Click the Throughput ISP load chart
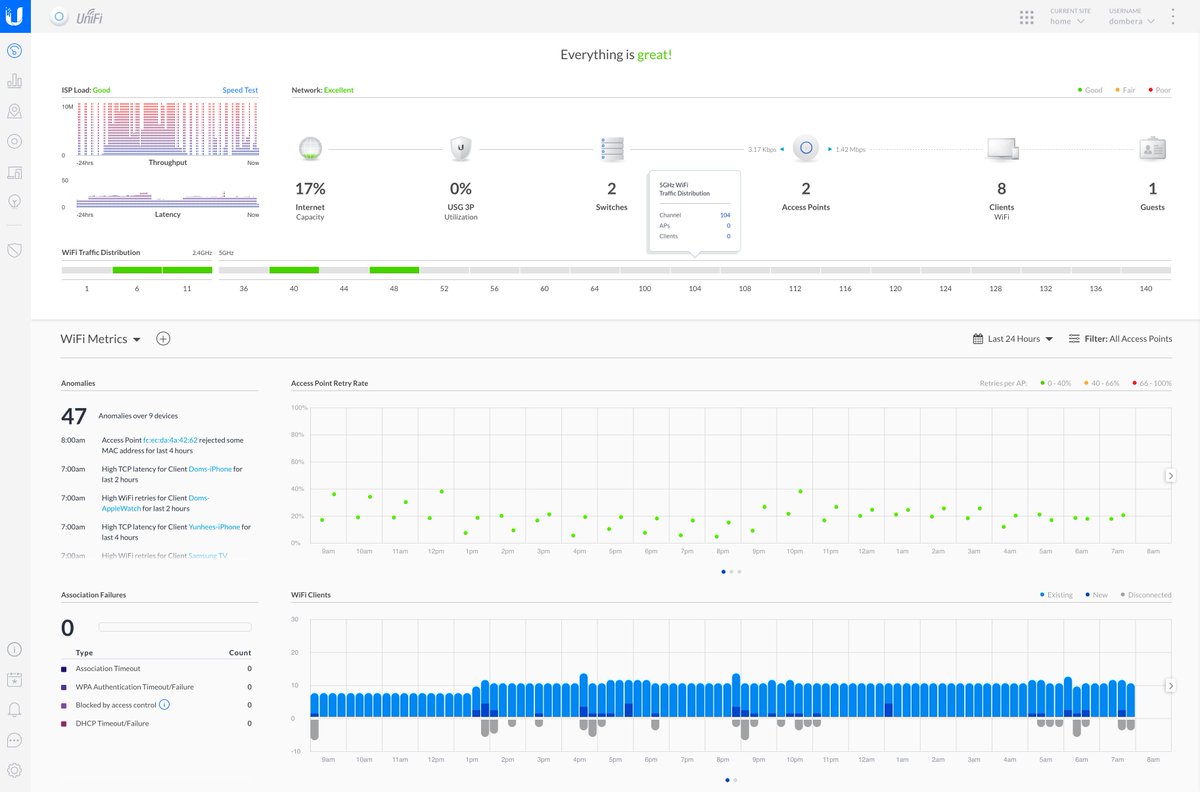The height and width of the screenshot is (792, 1200). coord(167,128)
